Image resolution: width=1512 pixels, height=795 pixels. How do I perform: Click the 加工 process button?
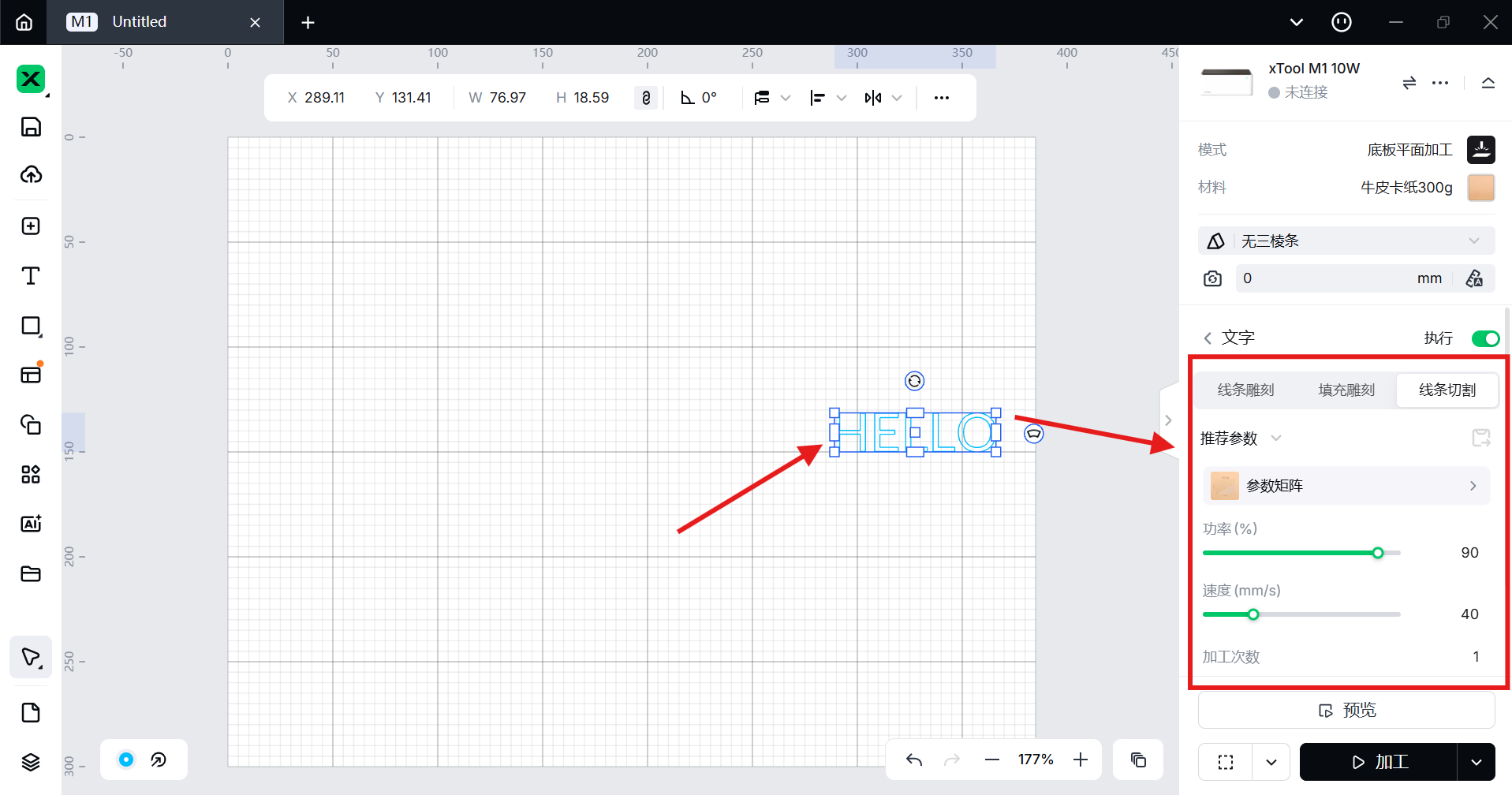(x=1378, y=762)
